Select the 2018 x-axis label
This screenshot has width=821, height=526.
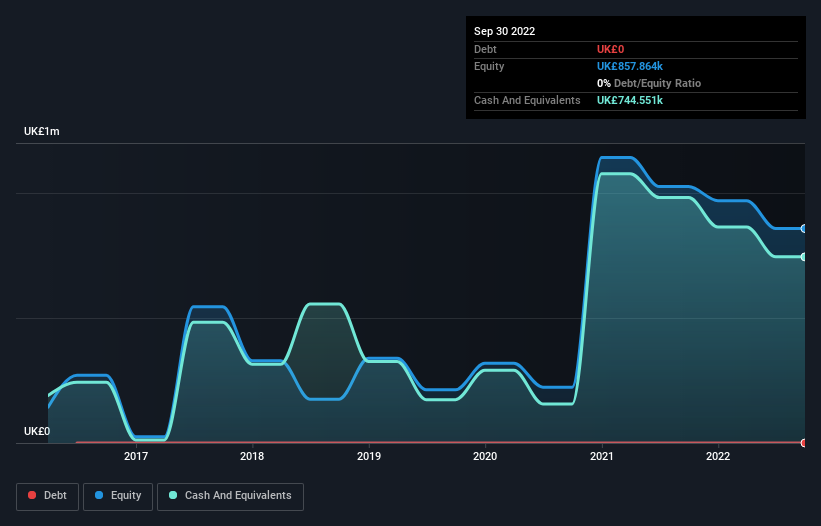[252, 456]
